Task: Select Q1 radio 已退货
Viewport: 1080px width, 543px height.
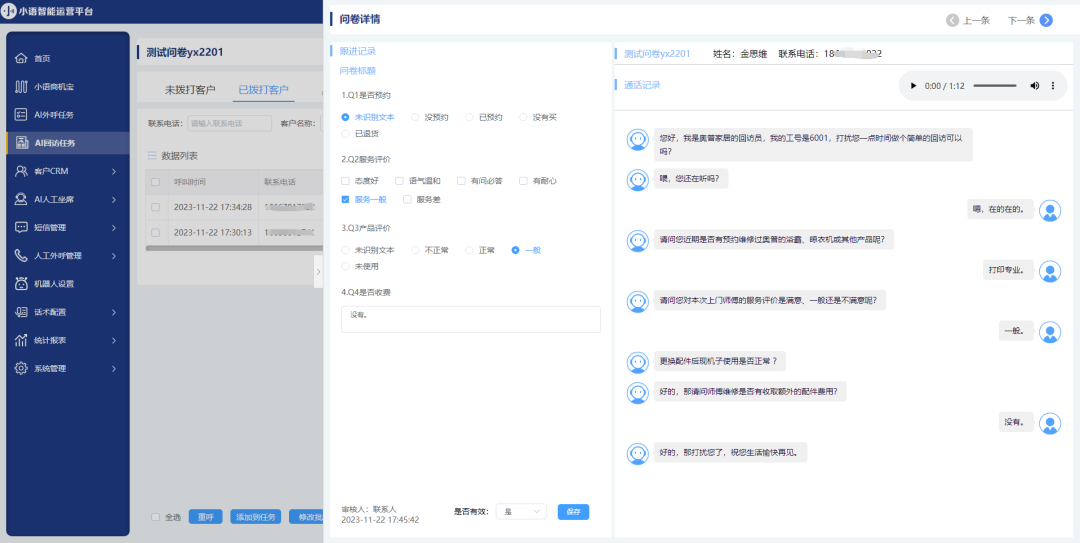Action: tap(346, 133)
